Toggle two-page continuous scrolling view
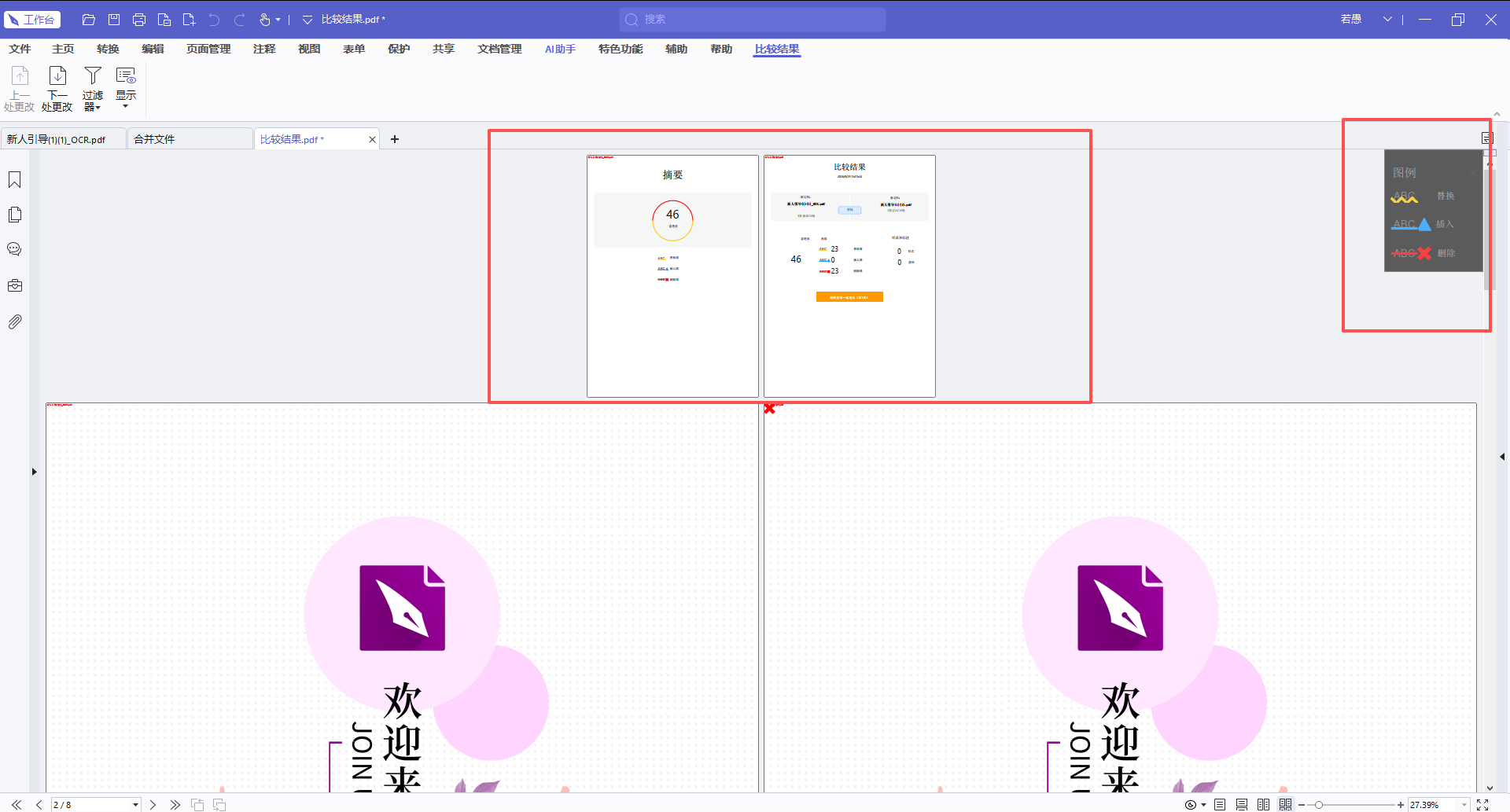 coord(1286,805)
